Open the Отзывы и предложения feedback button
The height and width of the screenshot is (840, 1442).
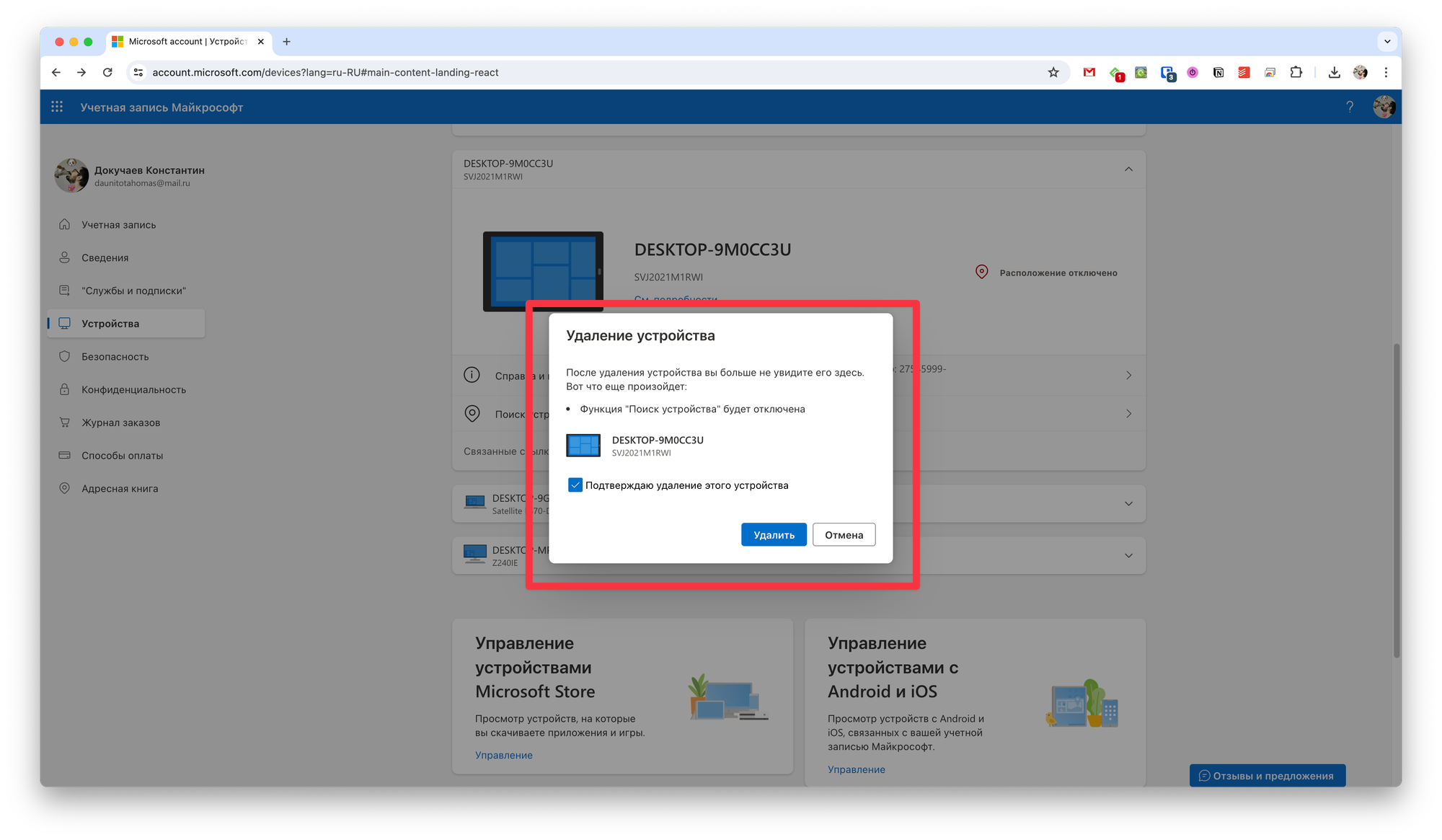click(x=1267, y=776)
